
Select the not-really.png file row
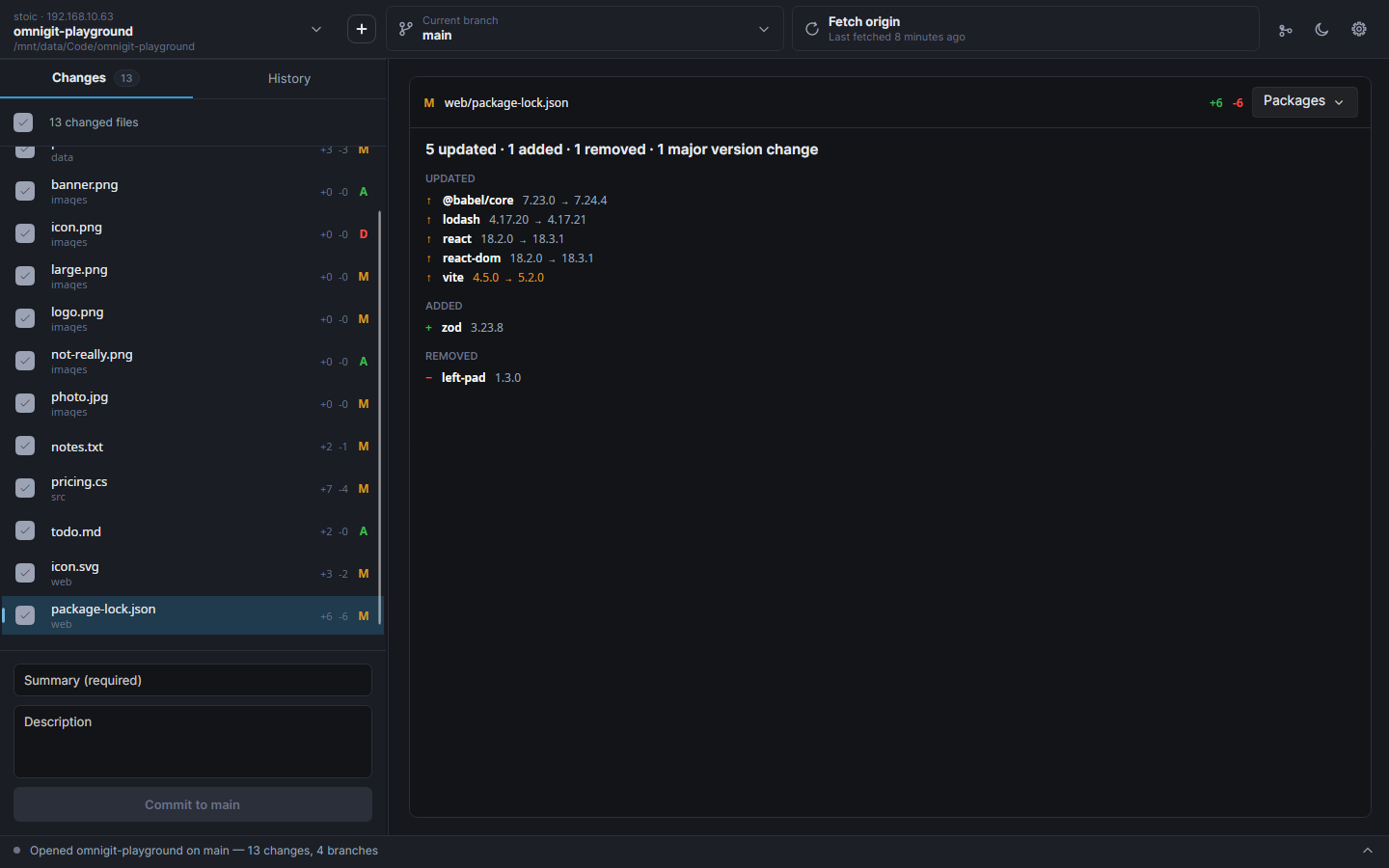coord(193,361)
